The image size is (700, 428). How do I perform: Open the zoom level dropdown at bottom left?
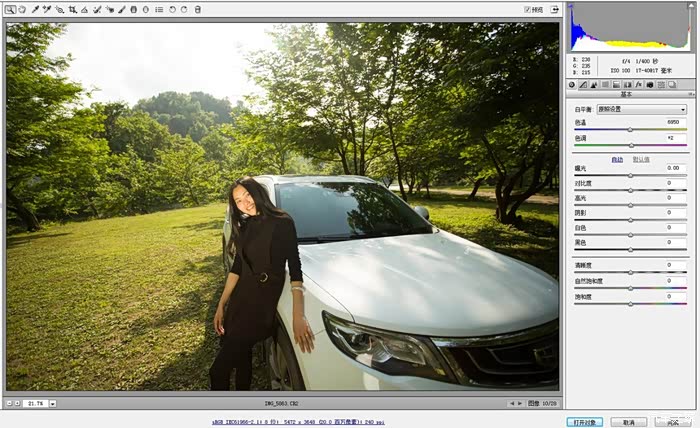pyautogui.click(x=52, y=403)
